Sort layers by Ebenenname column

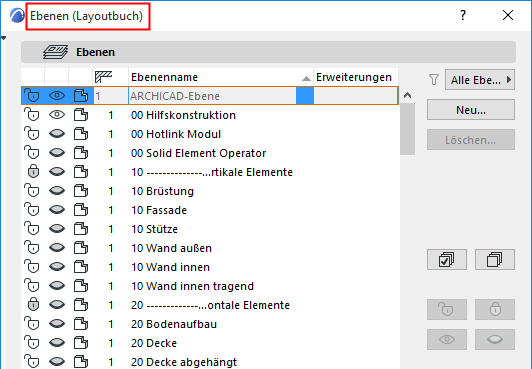pos(221,77)
